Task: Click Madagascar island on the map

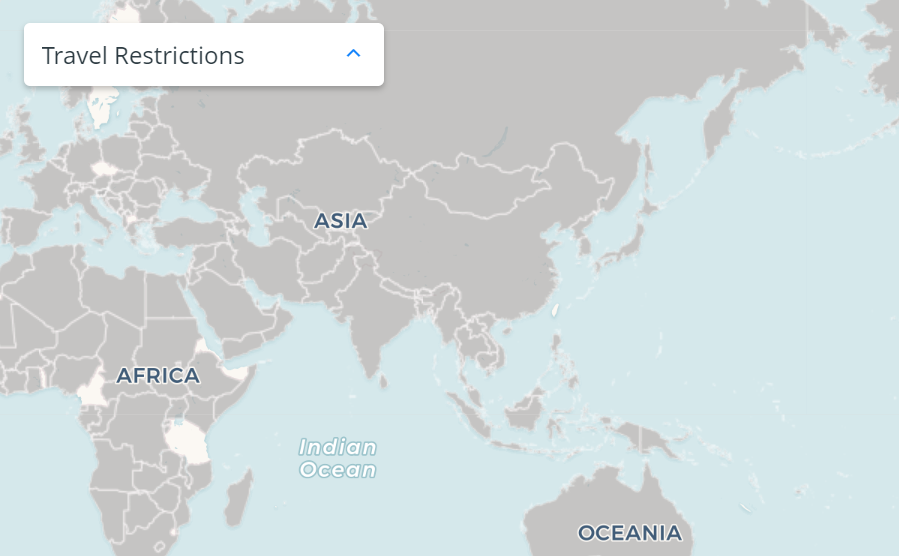Action: coord(238,498)
